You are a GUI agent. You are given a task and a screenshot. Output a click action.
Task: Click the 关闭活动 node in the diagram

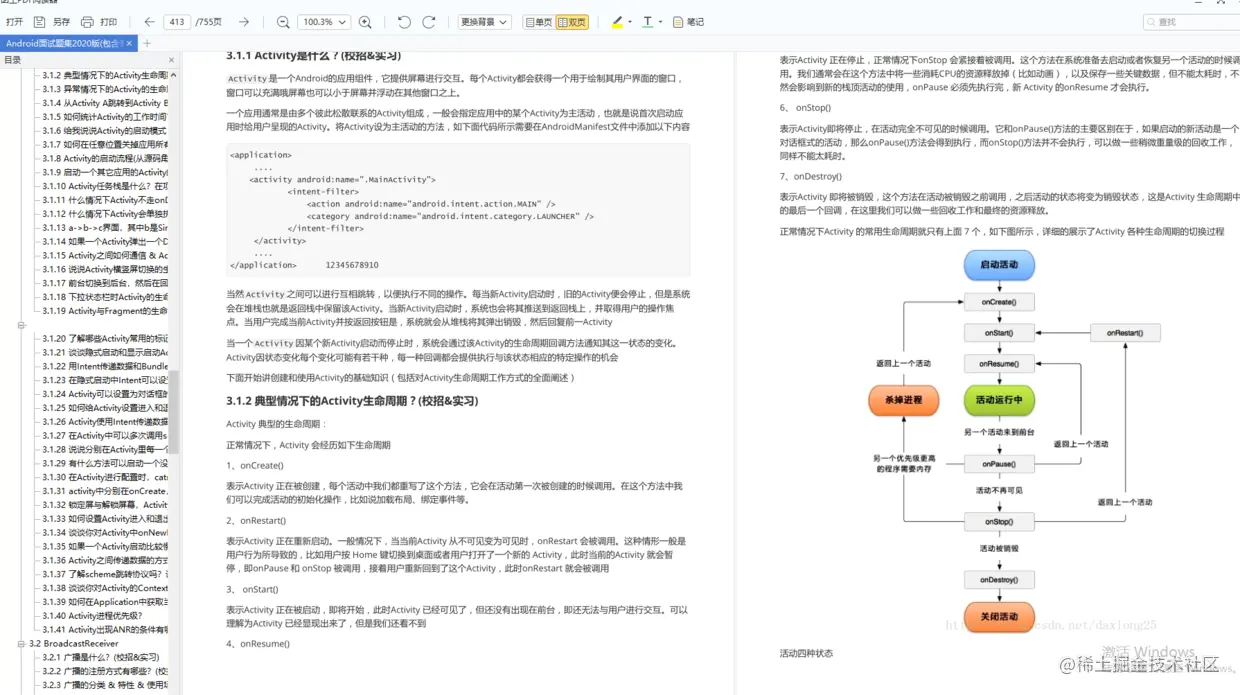click(x=999, y=616)
